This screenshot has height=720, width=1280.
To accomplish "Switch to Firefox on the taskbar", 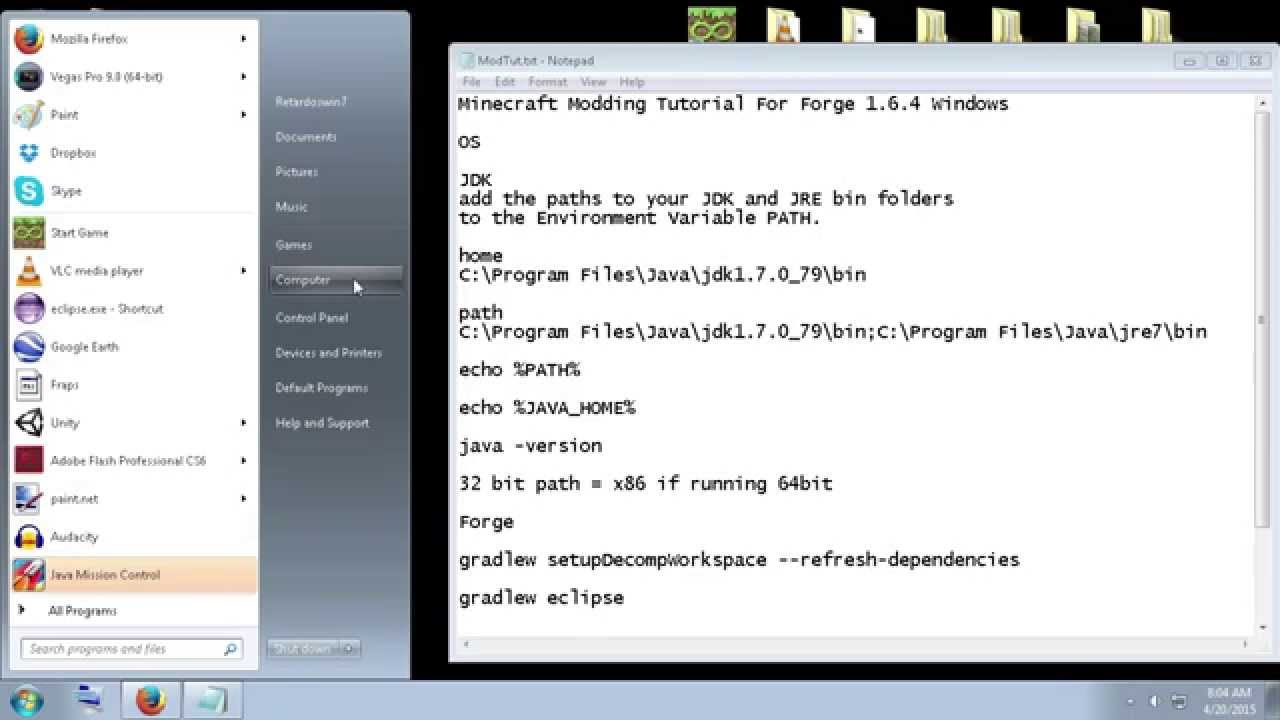I will (150, 700).
